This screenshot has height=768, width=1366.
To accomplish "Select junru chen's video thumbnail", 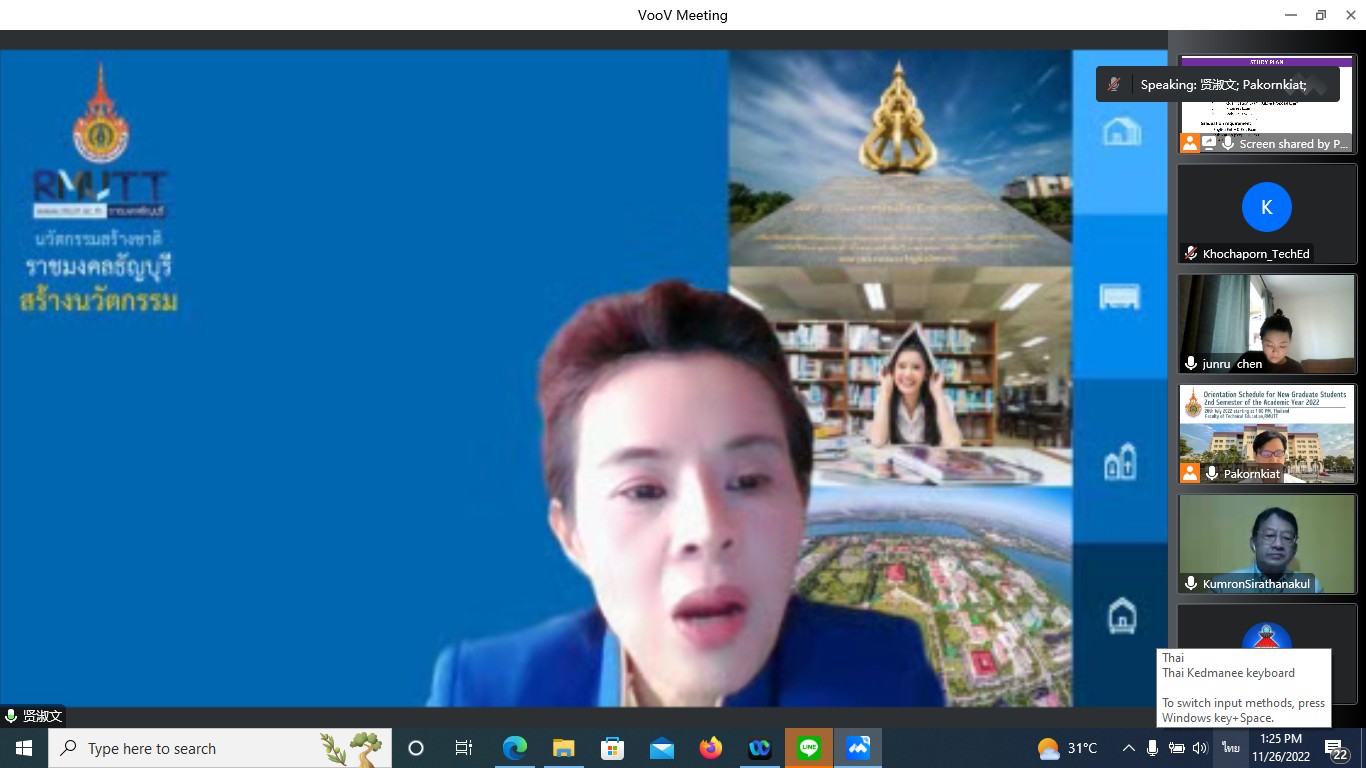I will (1267, 324).
